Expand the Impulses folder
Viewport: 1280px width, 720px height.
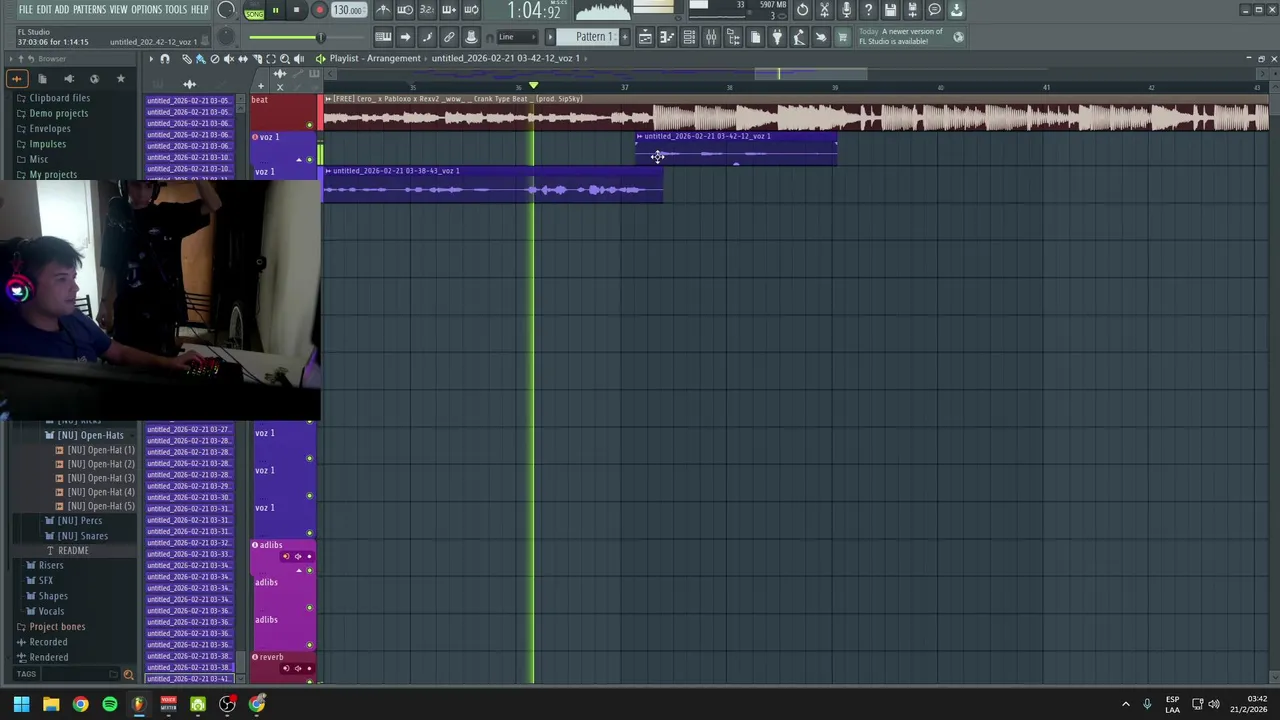click(48, 144)
